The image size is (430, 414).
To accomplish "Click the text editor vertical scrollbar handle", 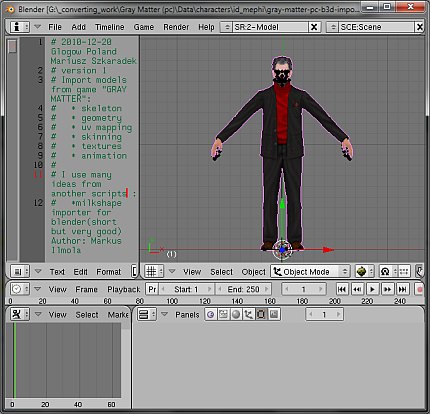I will 12,46.
